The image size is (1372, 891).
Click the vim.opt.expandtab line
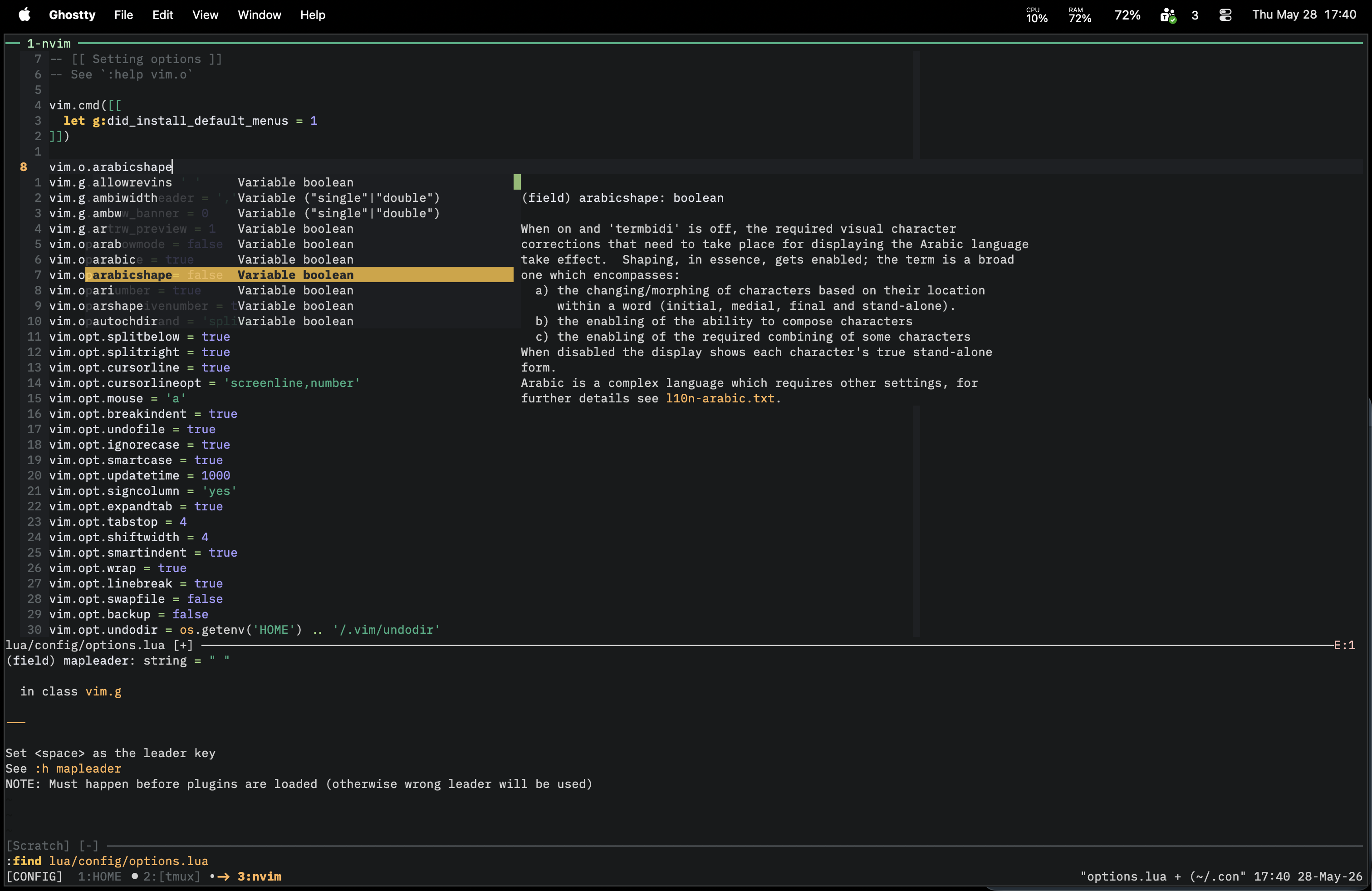pos(136,507)
